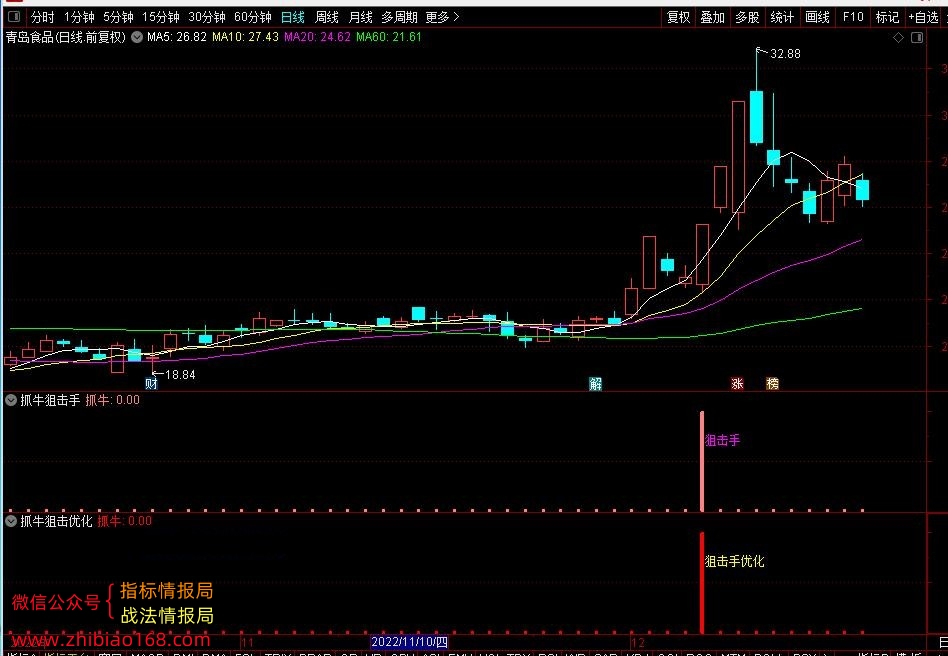Viewport: 948px width, 656px height.
Task: Click the MA5: 26.82 value
Action: tap(177, 37)
